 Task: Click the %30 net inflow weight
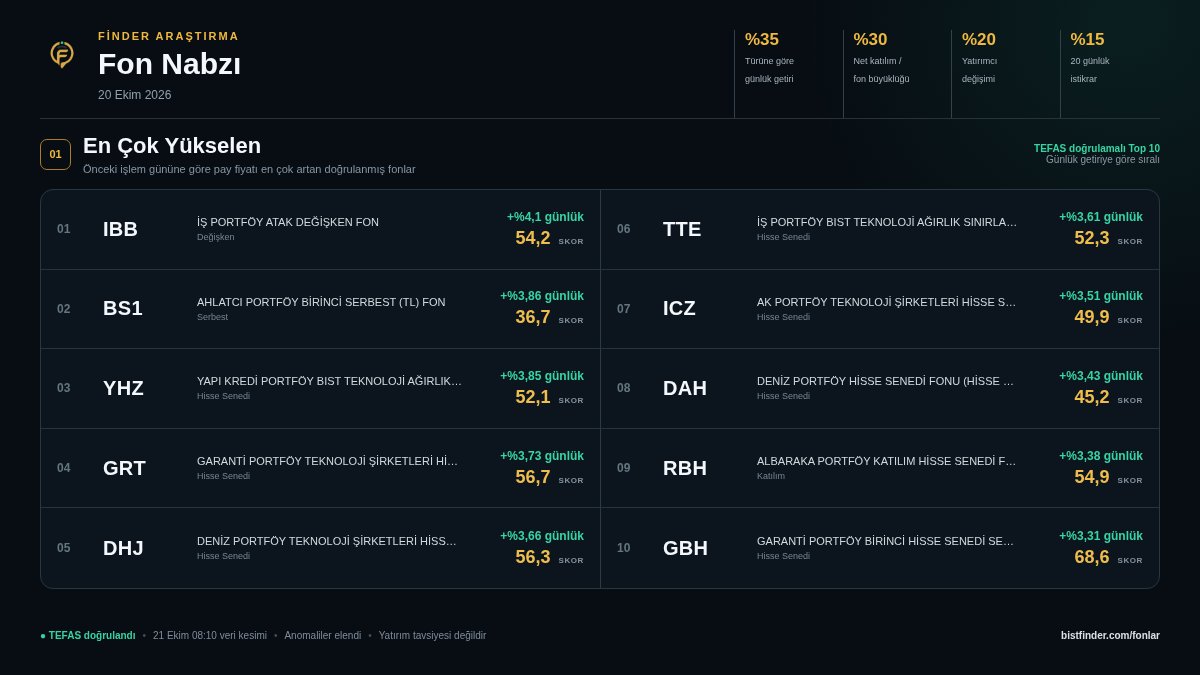[x=870, y=40]
